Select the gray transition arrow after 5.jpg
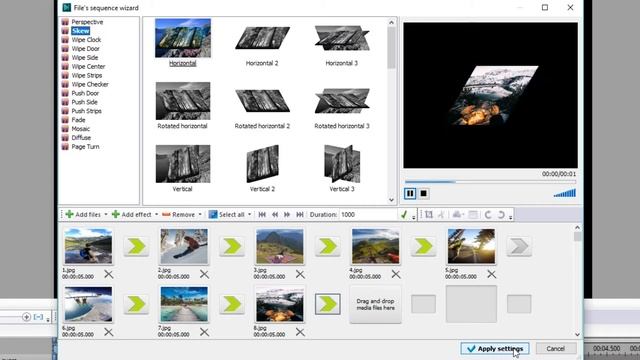This screenshot has width=640, height=360. tap(519, 246)
